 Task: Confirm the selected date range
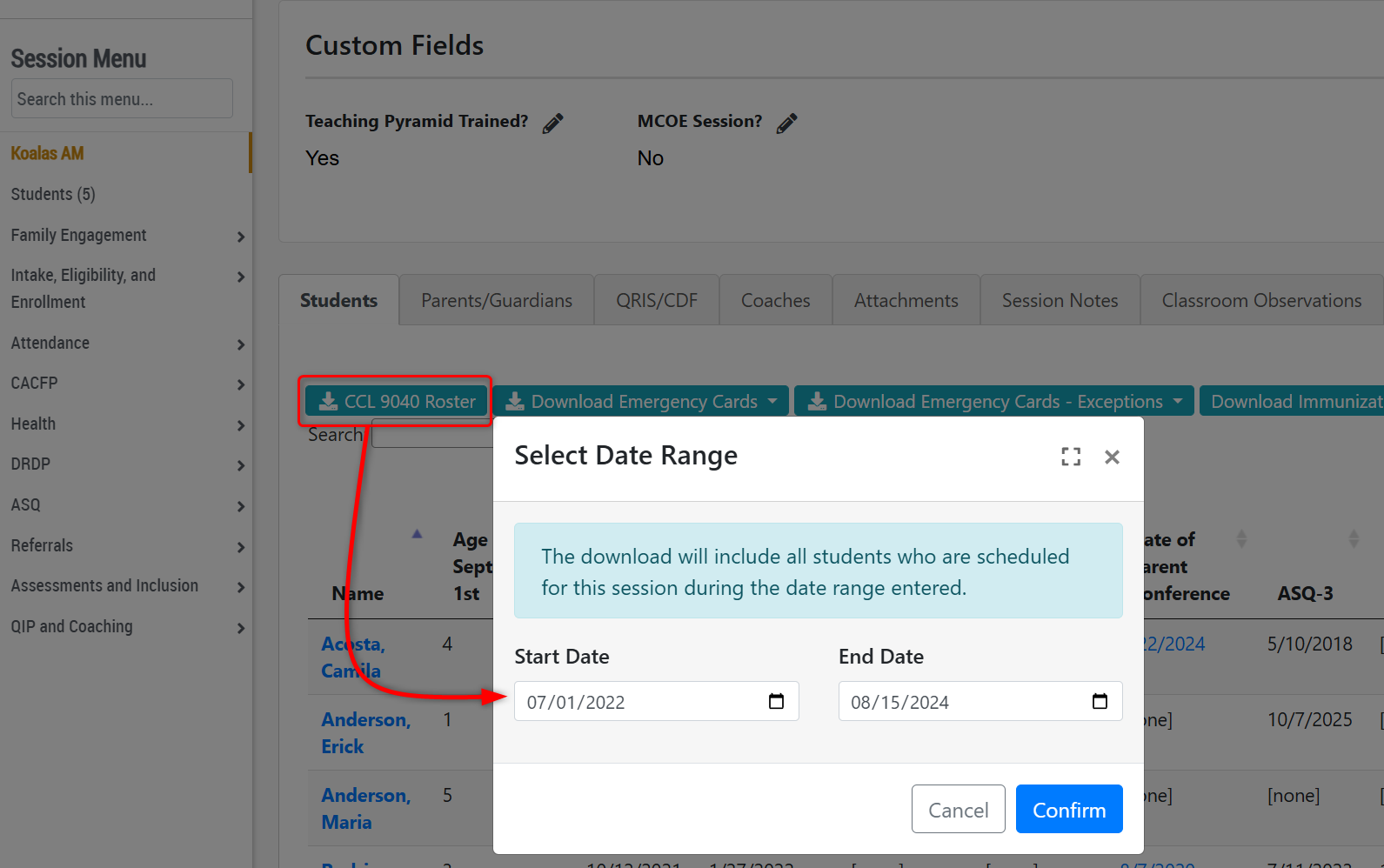coord(1068,810)
